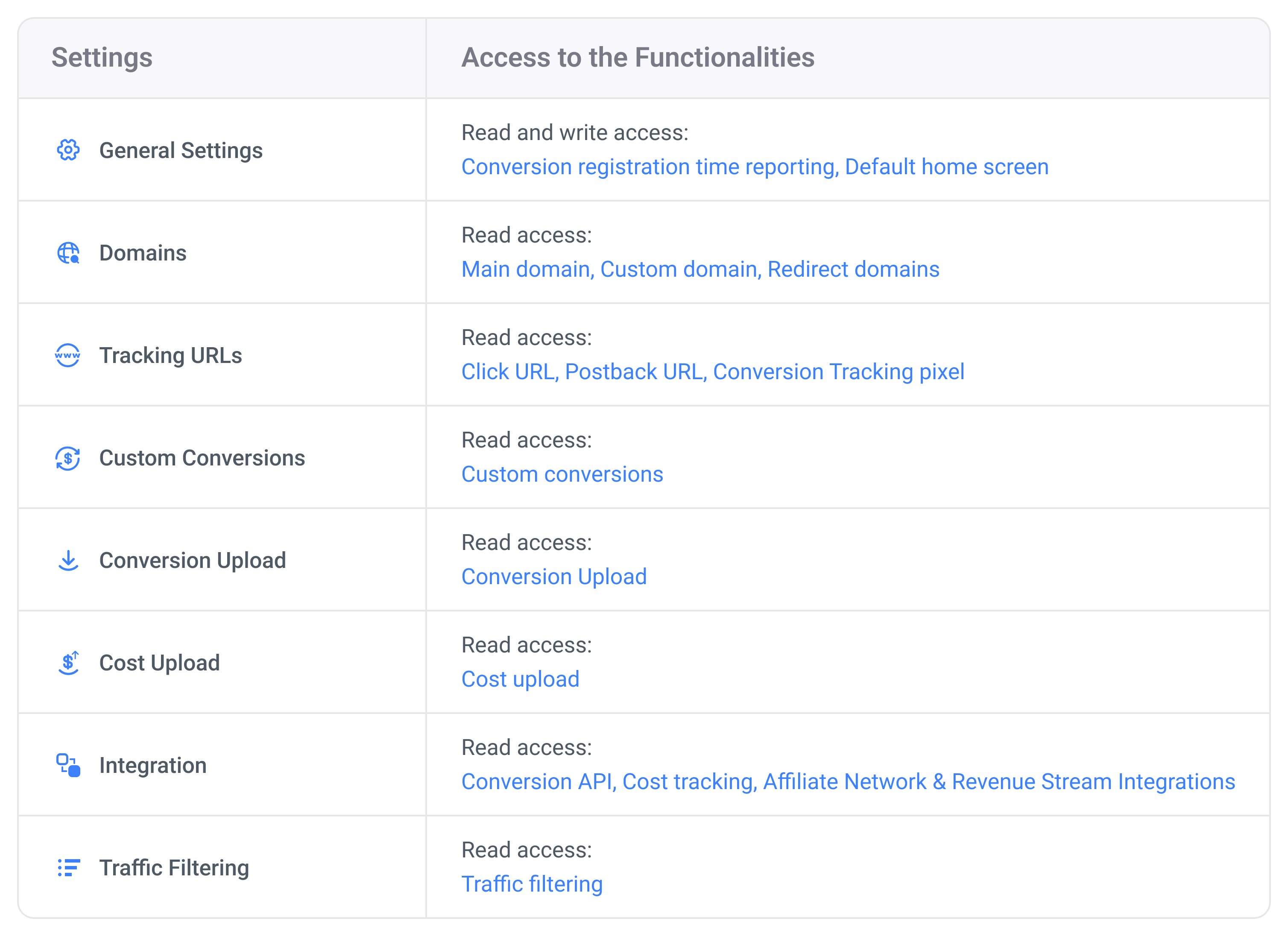Select the Tracking URLs row label
The height and width of the screenshot is (936, 1288).
[170, 356]
